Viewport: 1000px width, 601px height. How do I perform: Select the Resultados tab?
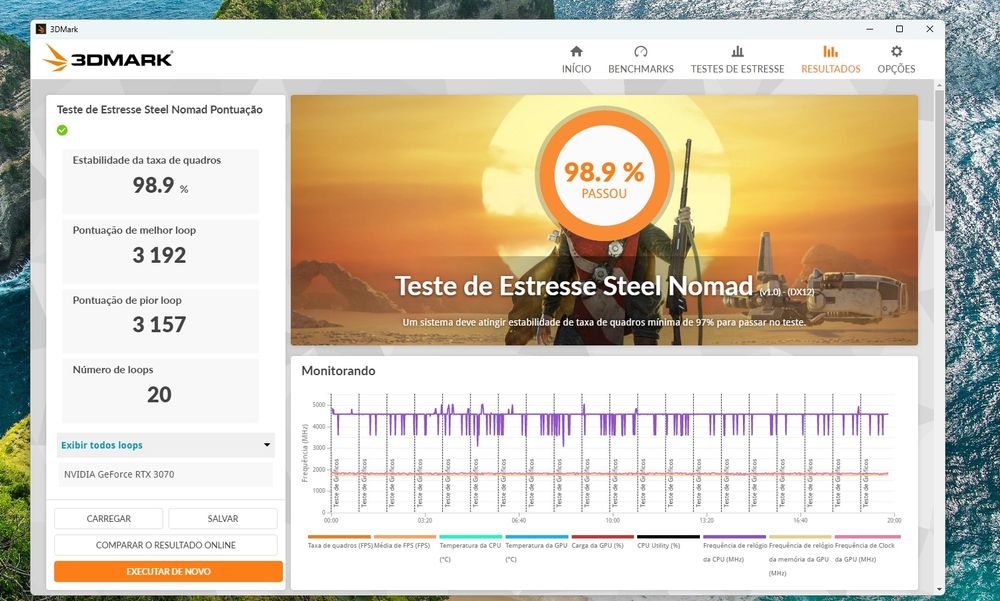click(x=830, y=60)
